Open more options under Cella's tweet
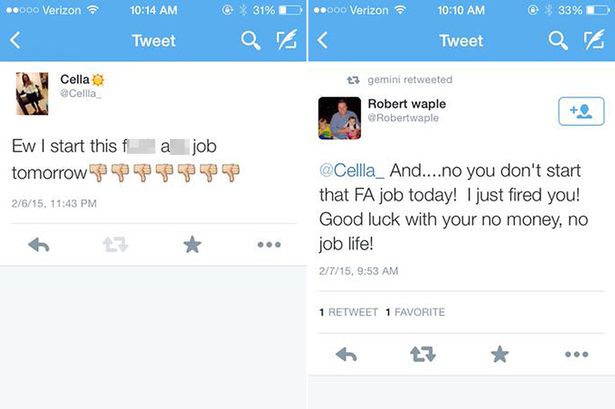Image resolution: width=615 pixels, height=409 pixels. click(x=269, y=245)
